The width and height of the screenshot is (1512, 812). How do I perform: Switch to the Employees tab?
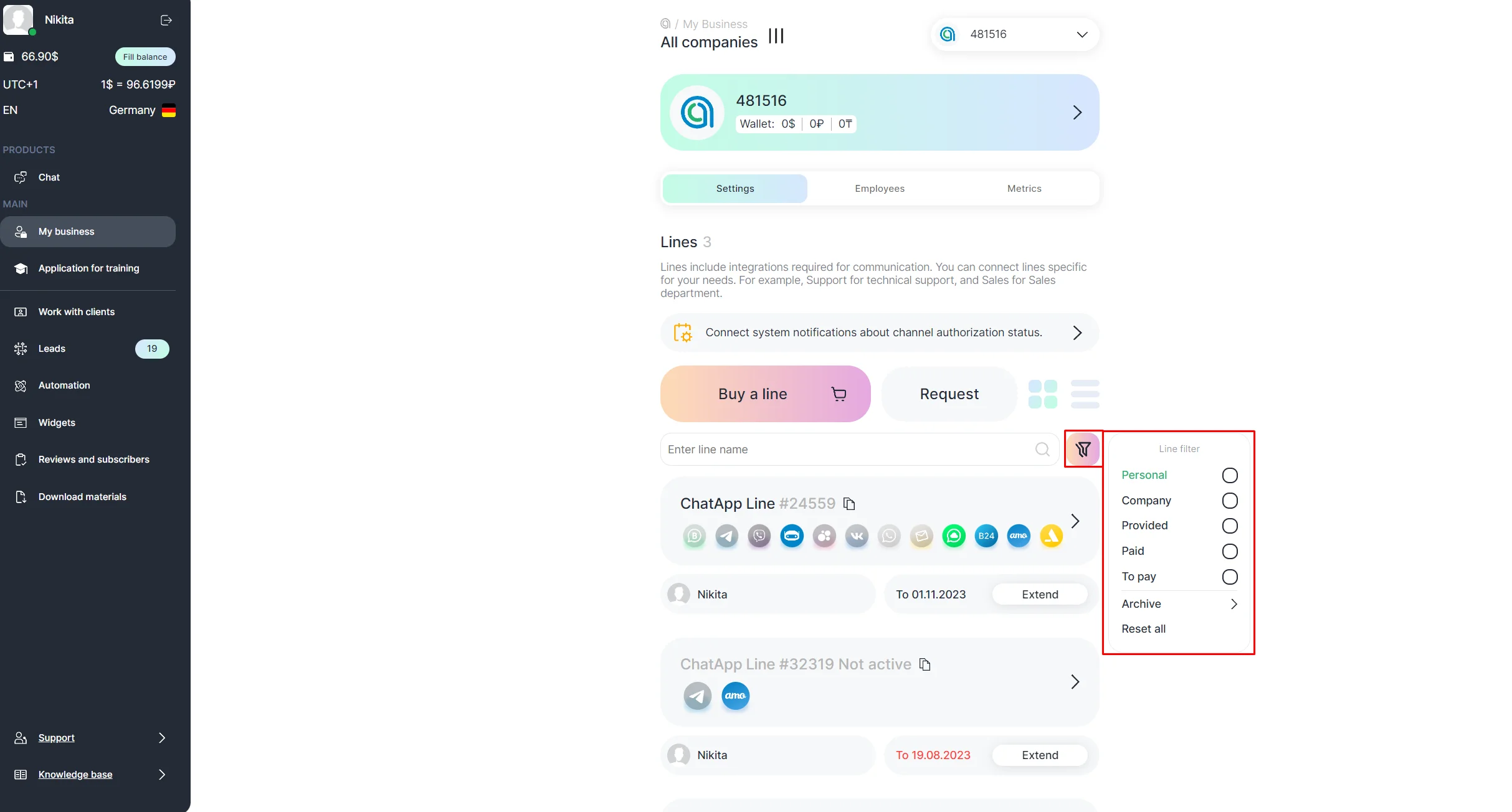click(880, 189)
